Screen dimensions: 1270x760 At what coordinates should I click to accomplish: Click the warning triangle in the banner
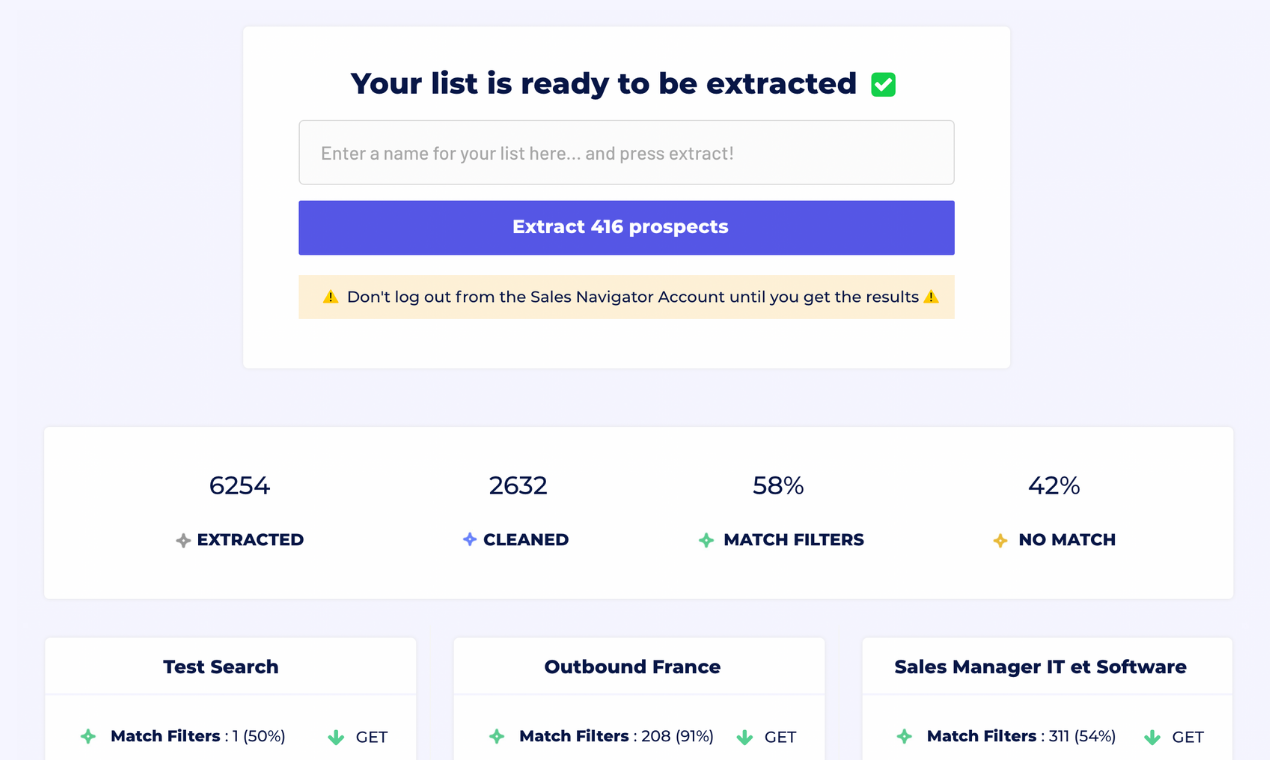pos(330,297)
